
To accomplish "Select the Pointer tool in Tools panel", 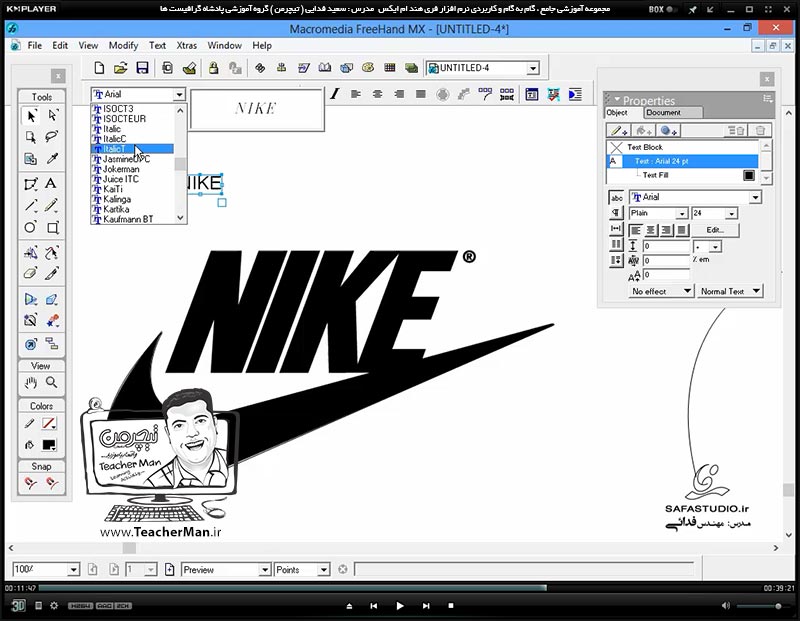I will (x=31, y=116).
